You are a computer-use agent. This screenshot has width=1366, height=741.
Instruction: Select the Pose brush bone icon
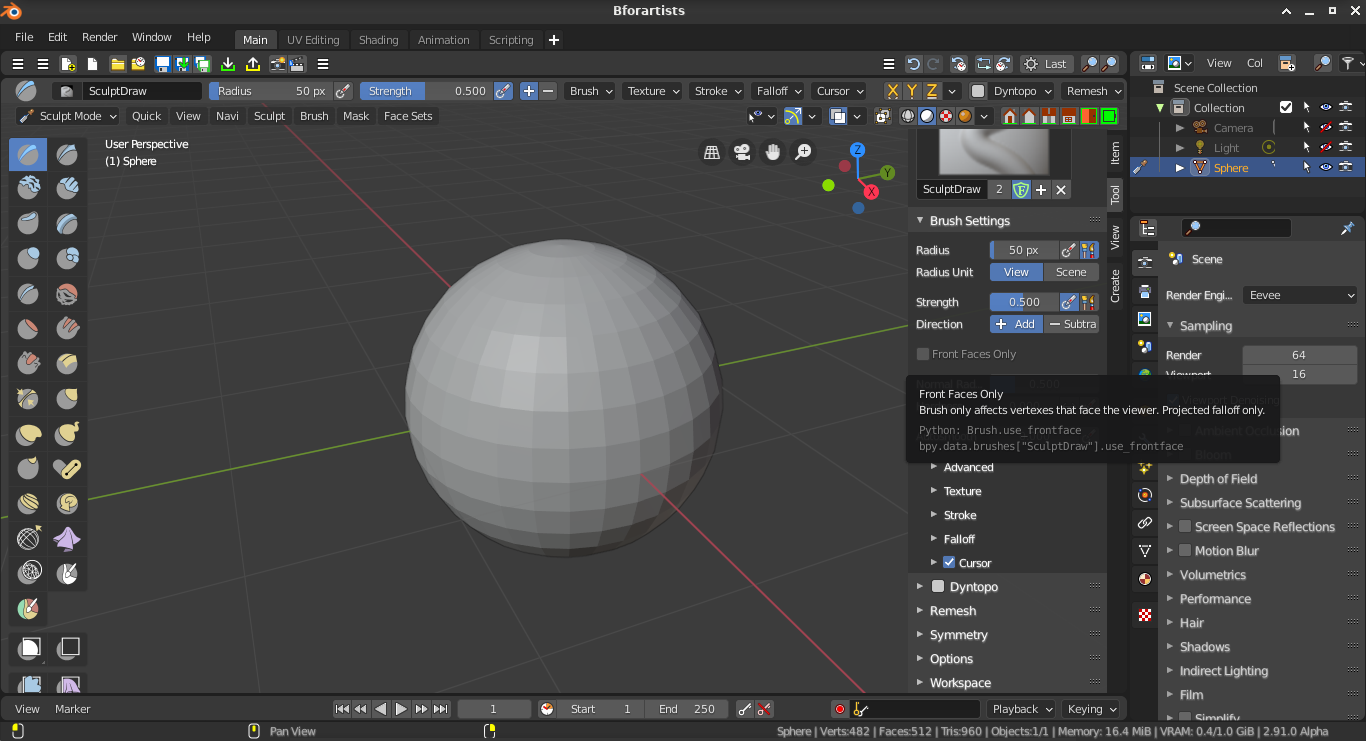point(67,469)
